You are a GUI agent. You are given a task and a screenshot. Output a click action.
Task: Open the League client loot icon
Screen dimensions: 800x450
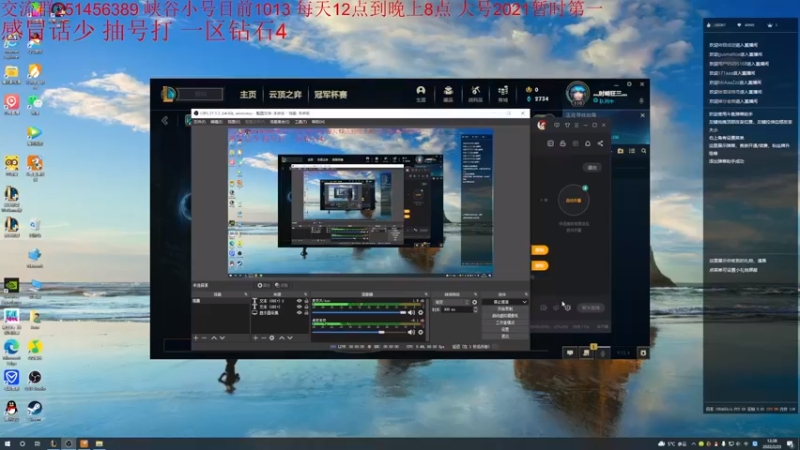tap(476, 91)
